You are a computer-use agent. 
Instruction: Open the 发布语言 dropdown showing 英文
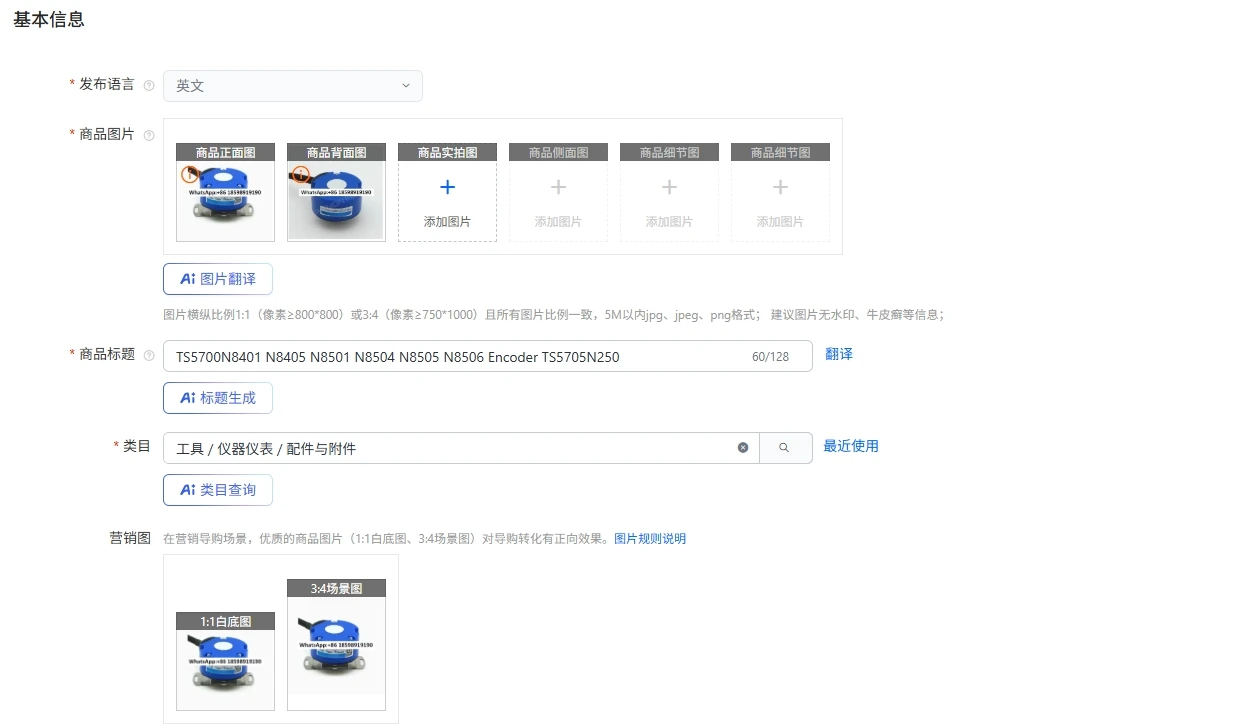[x=292, y=86]
